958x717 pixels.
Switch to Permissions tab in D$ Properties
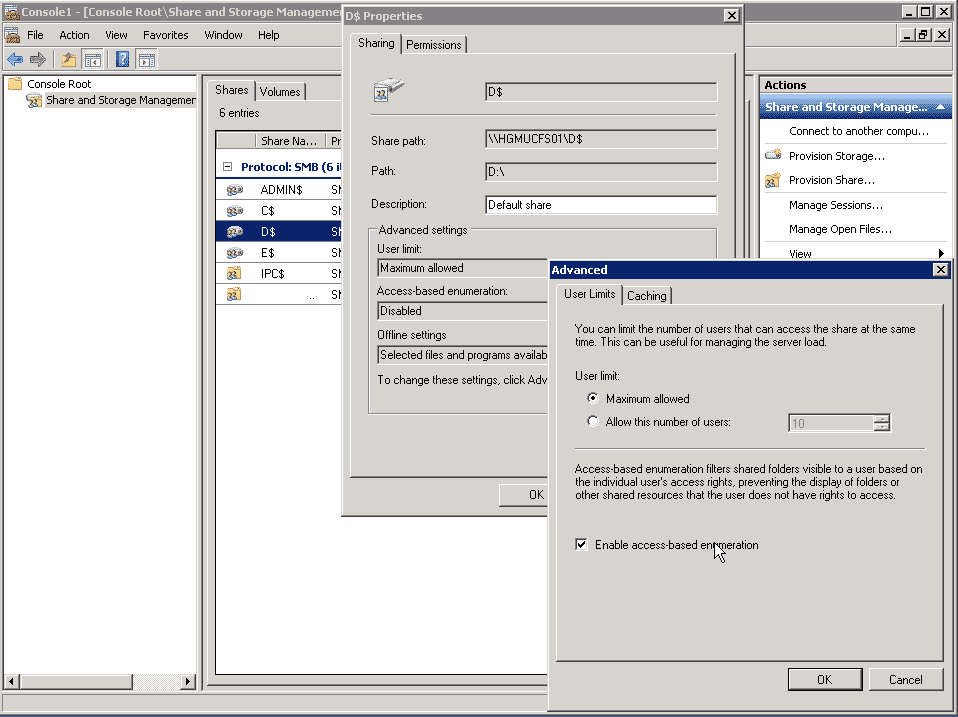[x=433, y=45]
